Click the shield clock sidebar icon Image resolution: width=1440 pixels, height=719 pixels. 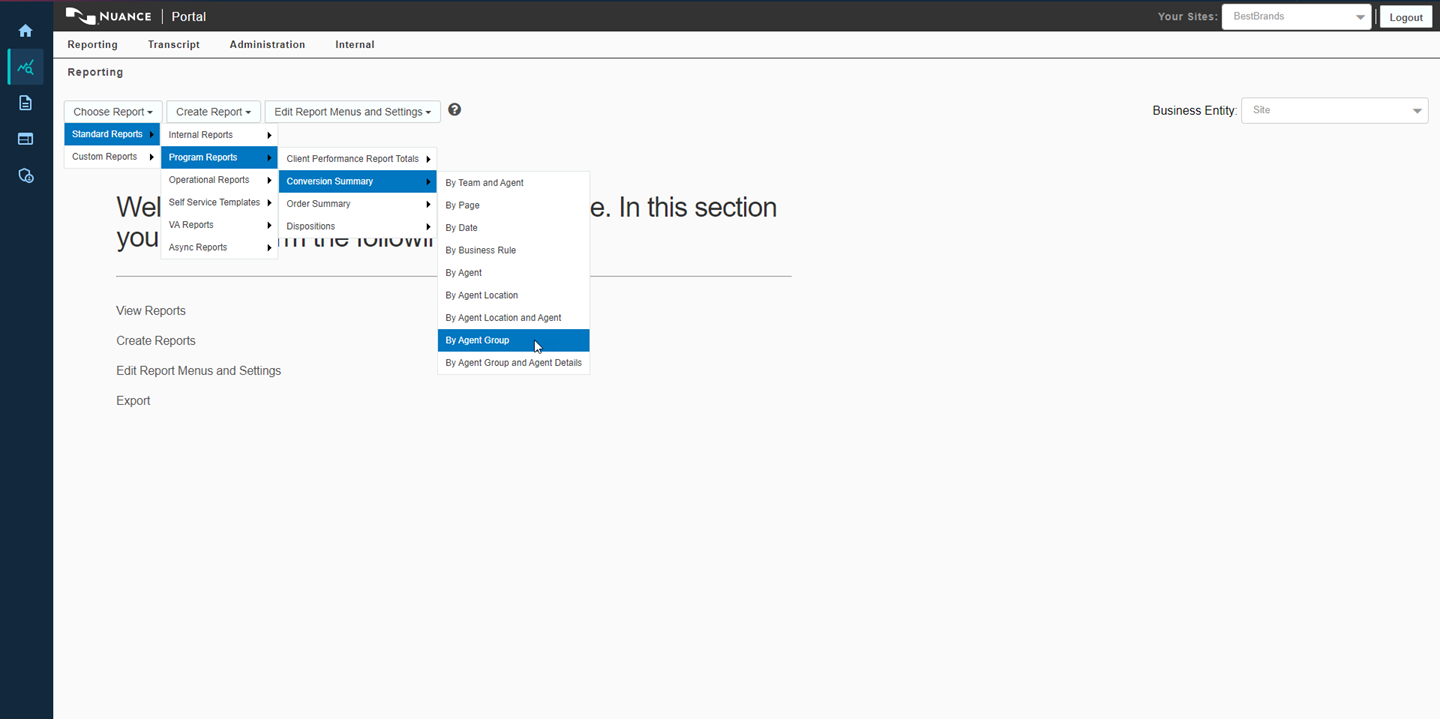pyautogui.click(x=26, y=176)
